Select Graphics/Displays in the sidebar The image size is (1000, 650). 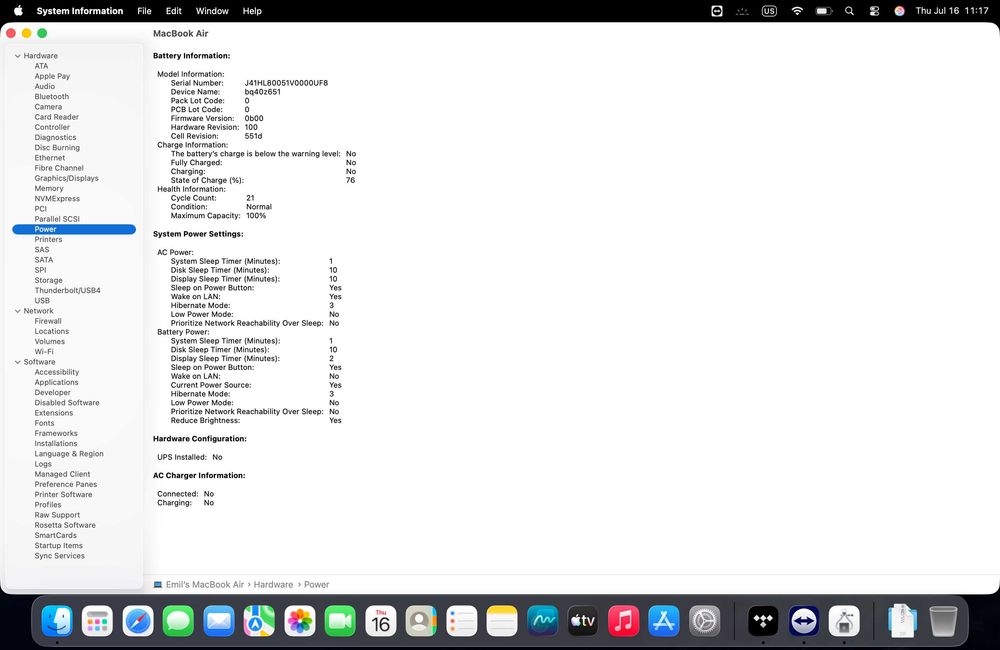66,179
